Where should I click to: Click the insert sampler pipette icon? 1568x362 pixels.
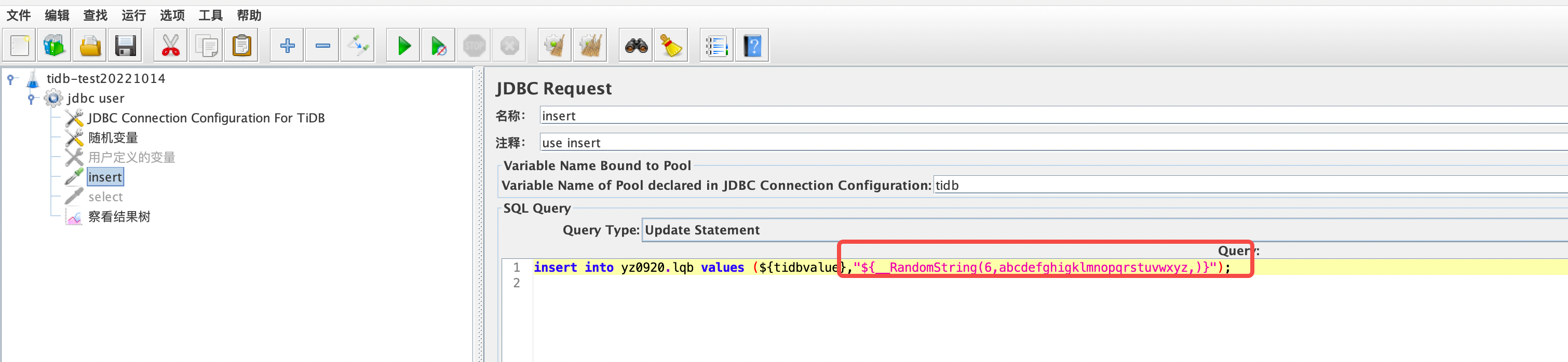click(74, 177)
